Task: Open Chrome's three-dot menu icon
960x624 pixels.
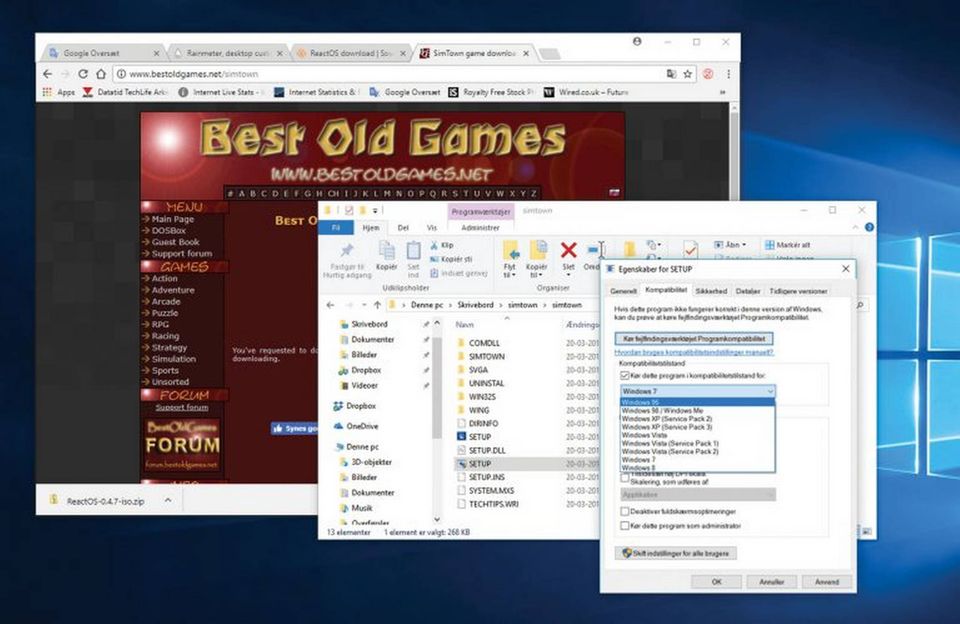Action: (728, 74)
